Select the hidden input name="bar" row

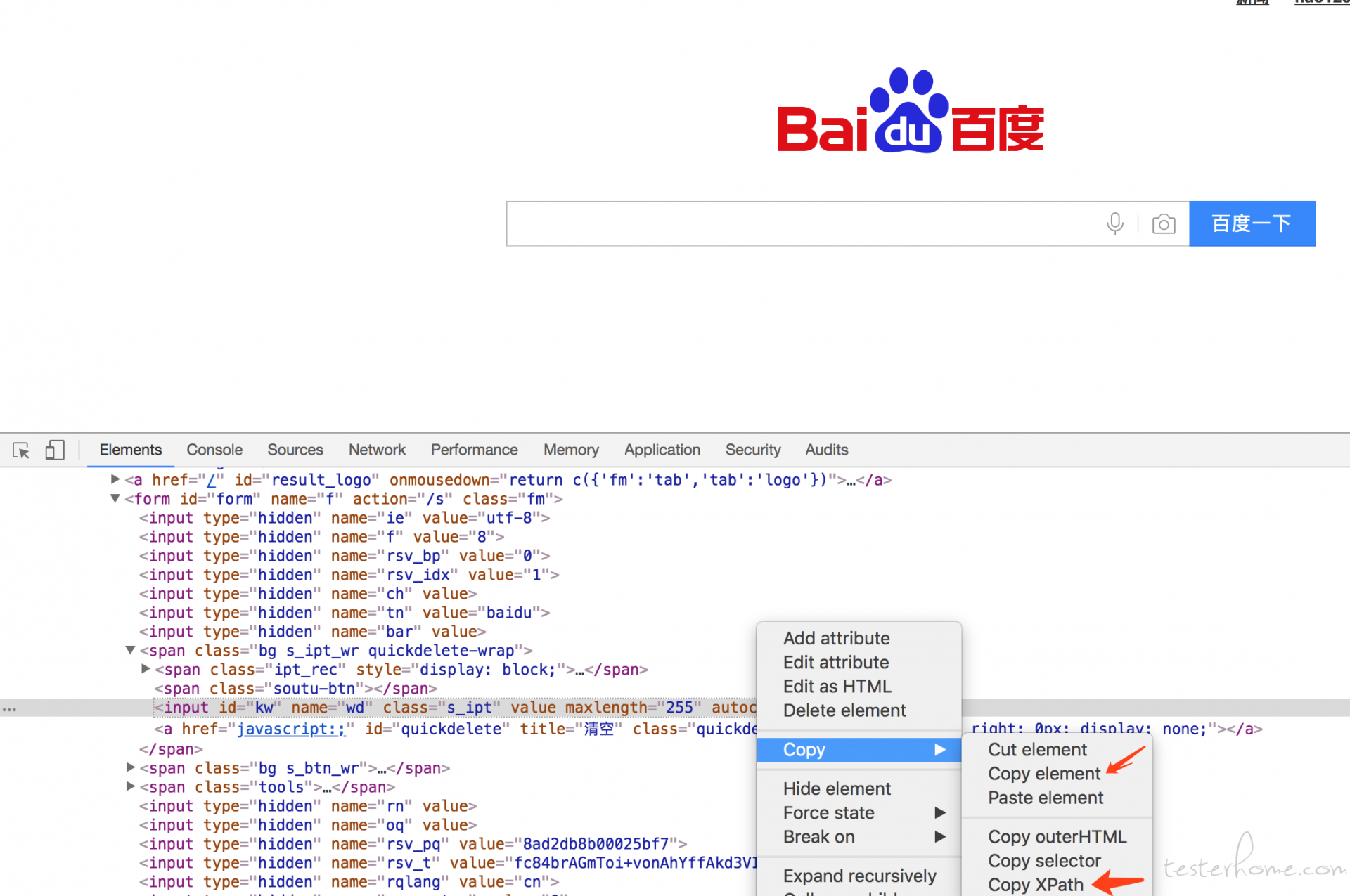[313, 632]
